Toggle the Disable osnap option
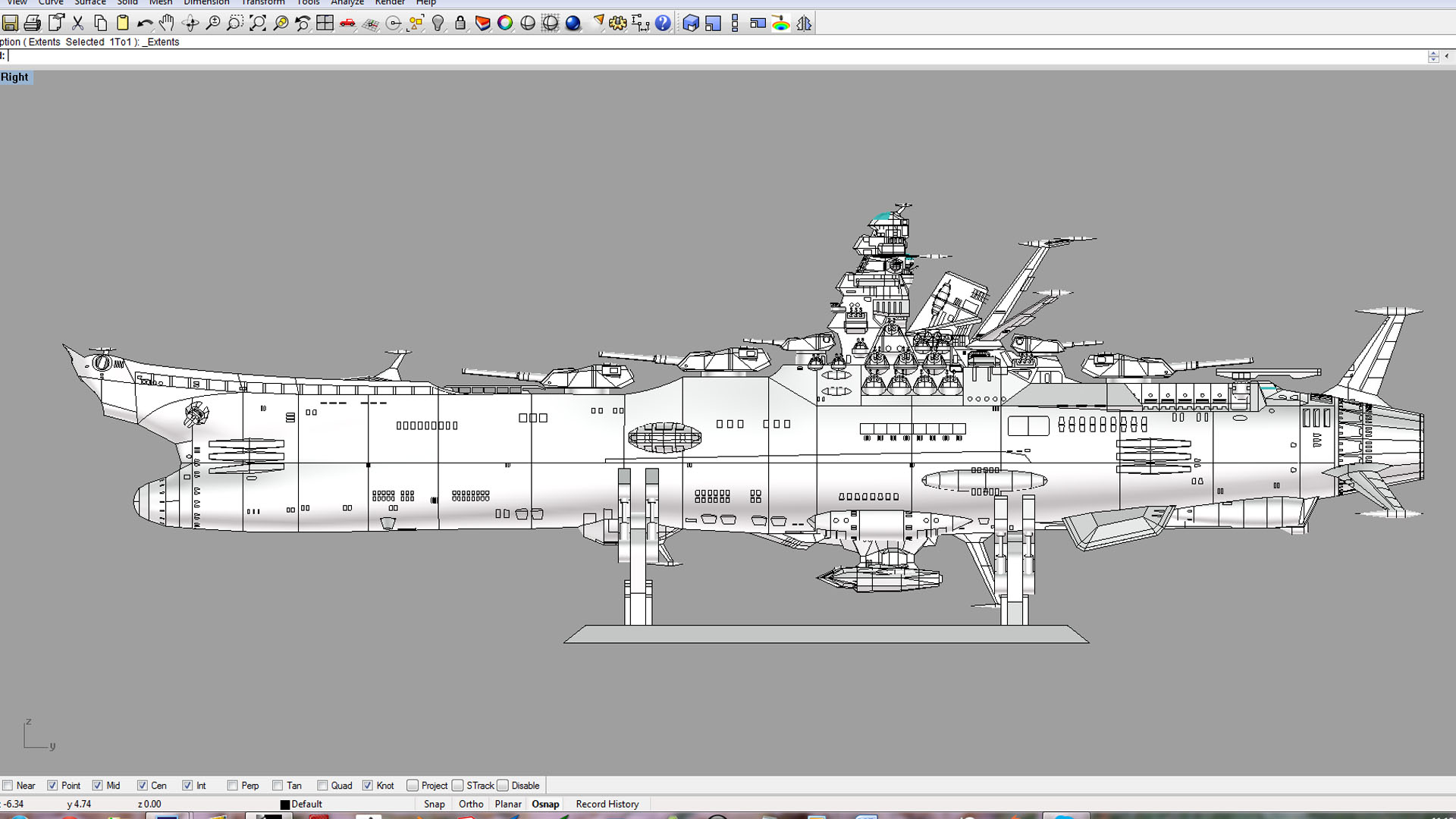 tap(503, 786)
